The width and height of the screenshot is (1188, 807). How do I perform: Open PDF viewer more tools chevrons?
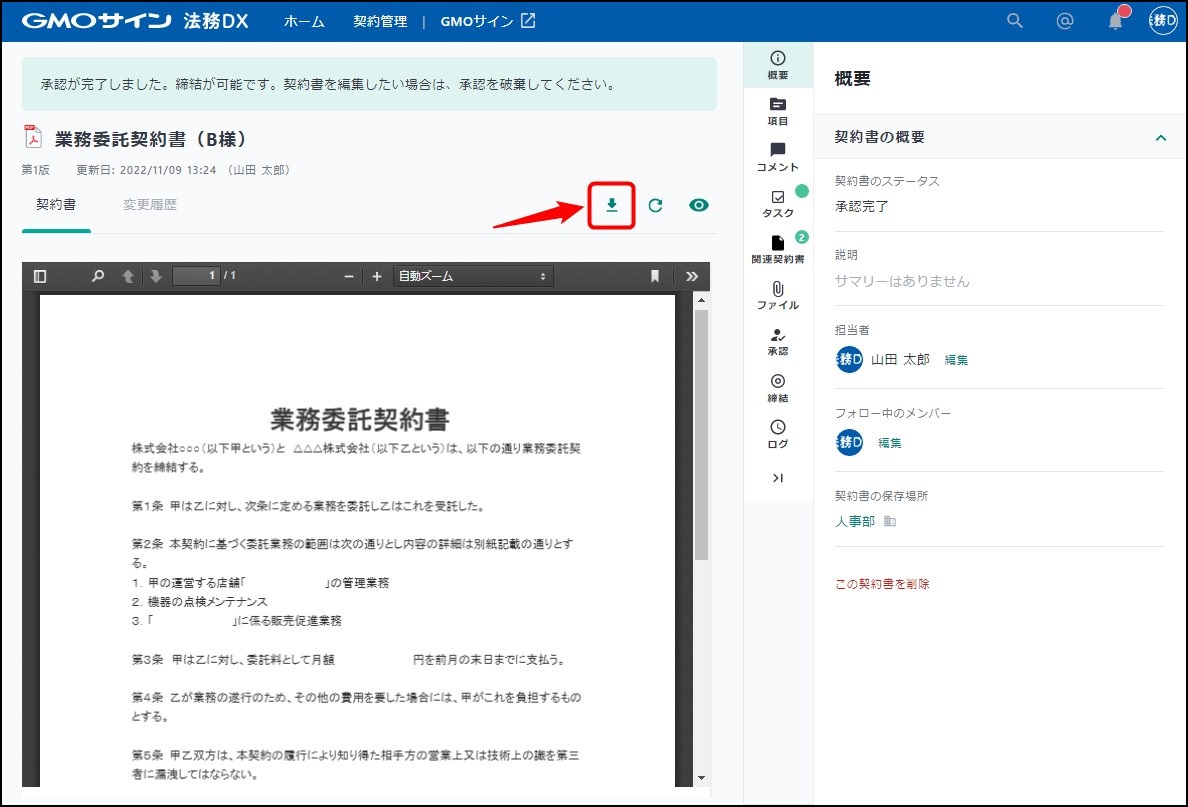692,277
